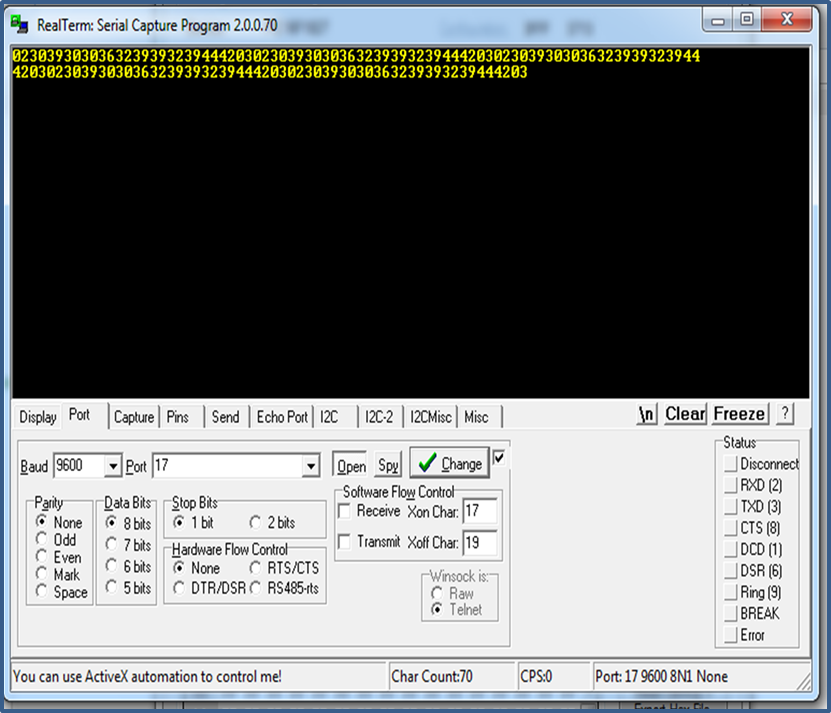Switch to the Port tab
Viewport: 831px width, 713px height.
tap(79, 415)
